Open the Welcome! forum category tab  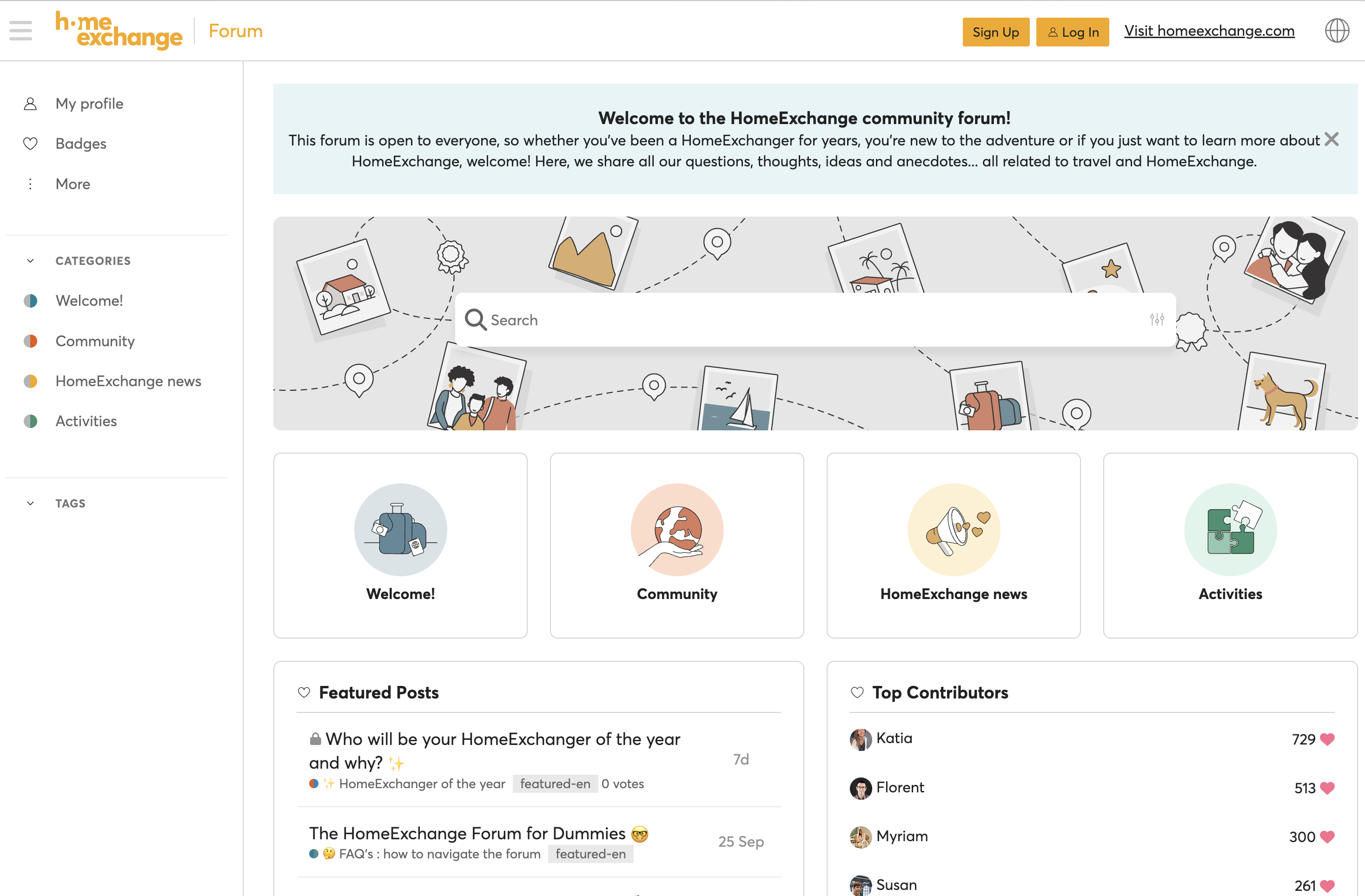point(399,545)
